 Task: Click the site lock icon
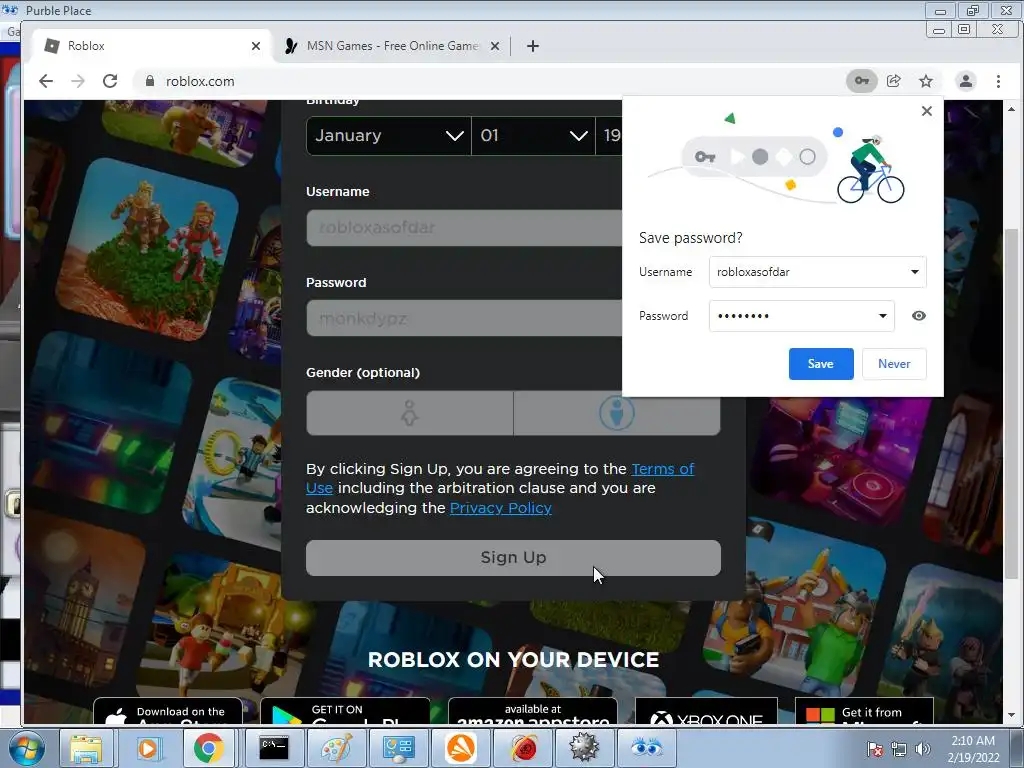click(x=150, y=81)
